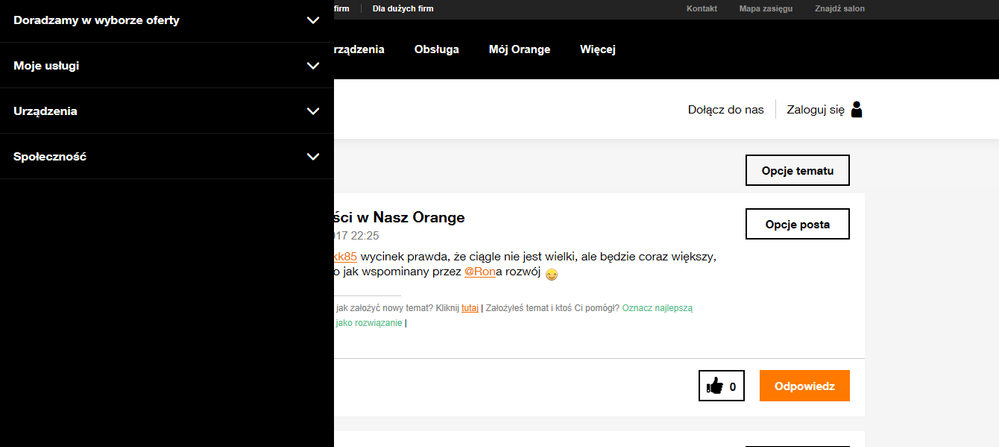Click the tutaj link in signature
Screen dimensions: 999x447
click(469, 308)
